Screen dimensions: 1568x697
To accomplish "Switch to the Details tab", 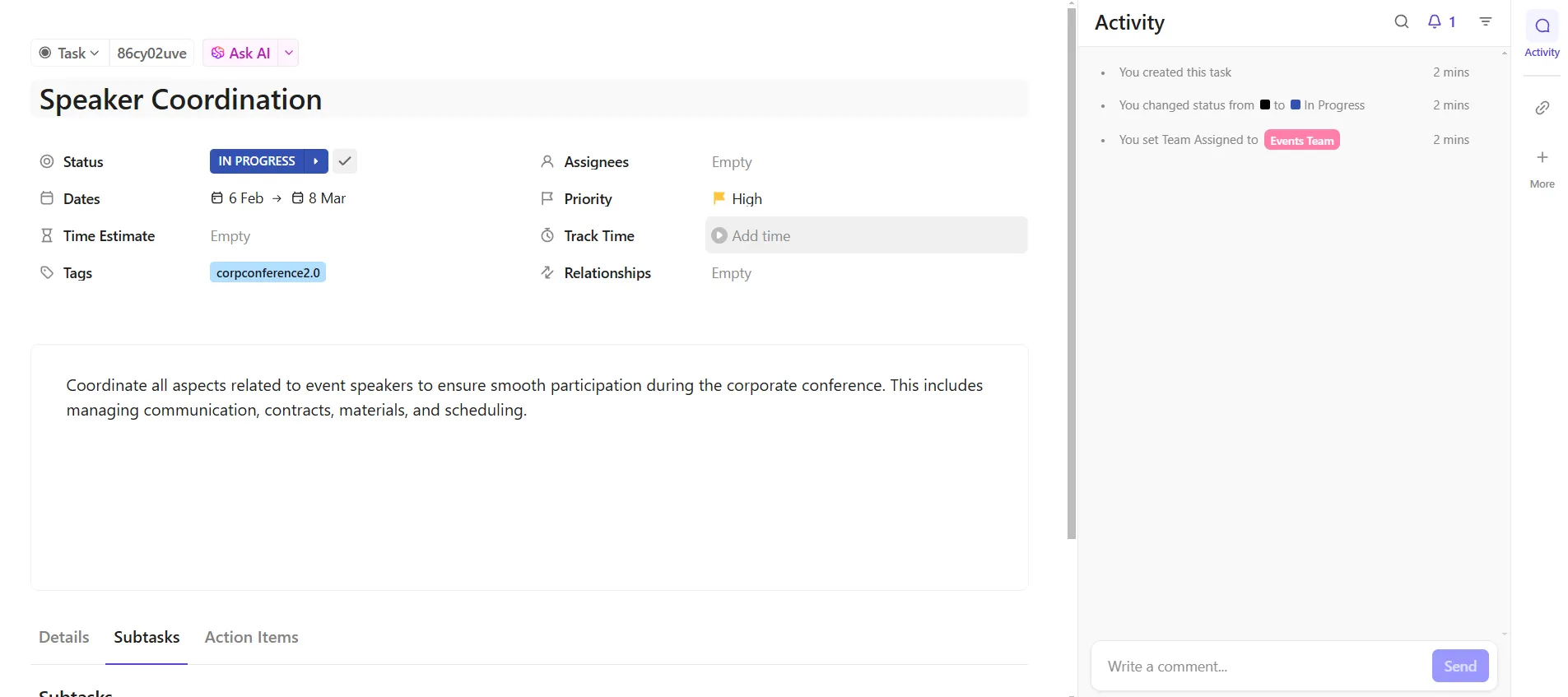I will [x=64, y=637].
